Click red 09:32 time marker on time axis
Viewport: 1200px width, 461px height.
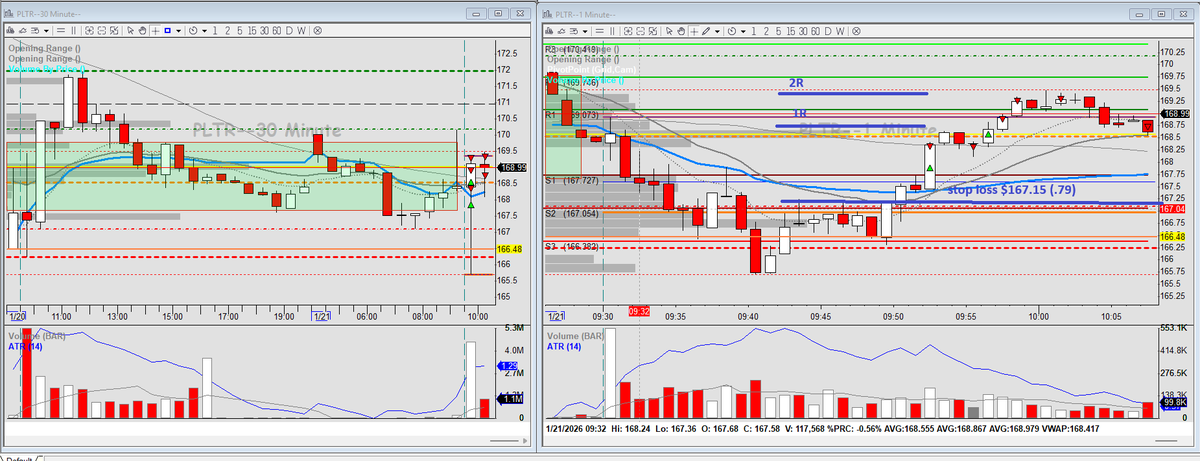(640, 312)
